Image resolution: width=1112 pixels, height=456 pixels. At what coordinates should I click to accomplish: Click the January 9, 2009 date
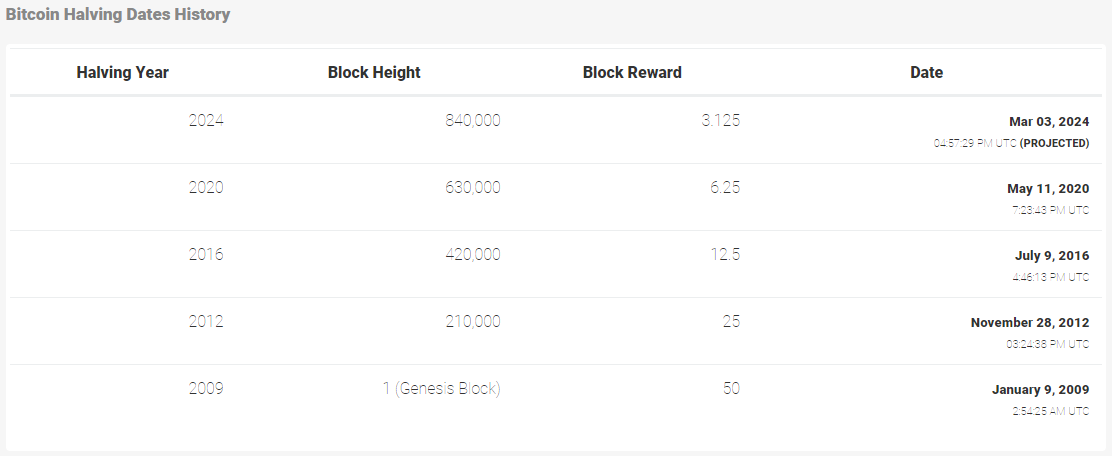point(1040,390)
